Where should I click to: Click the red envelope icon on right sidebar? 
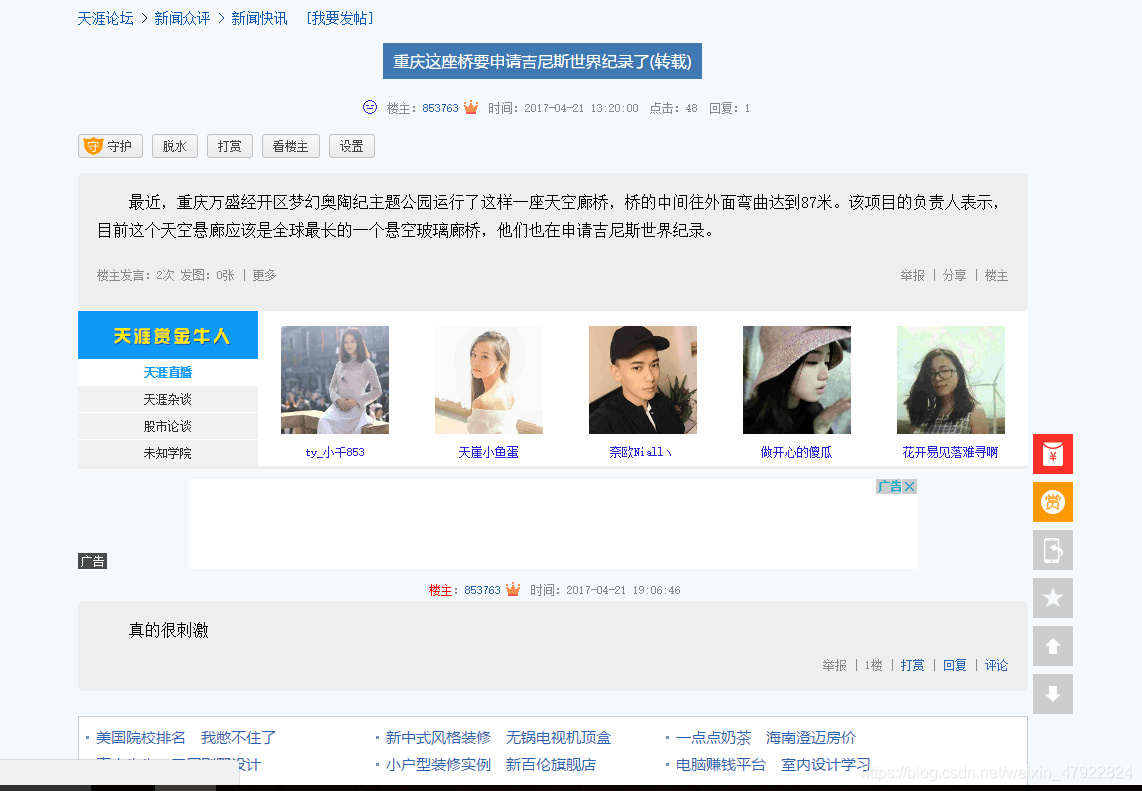1052,454
